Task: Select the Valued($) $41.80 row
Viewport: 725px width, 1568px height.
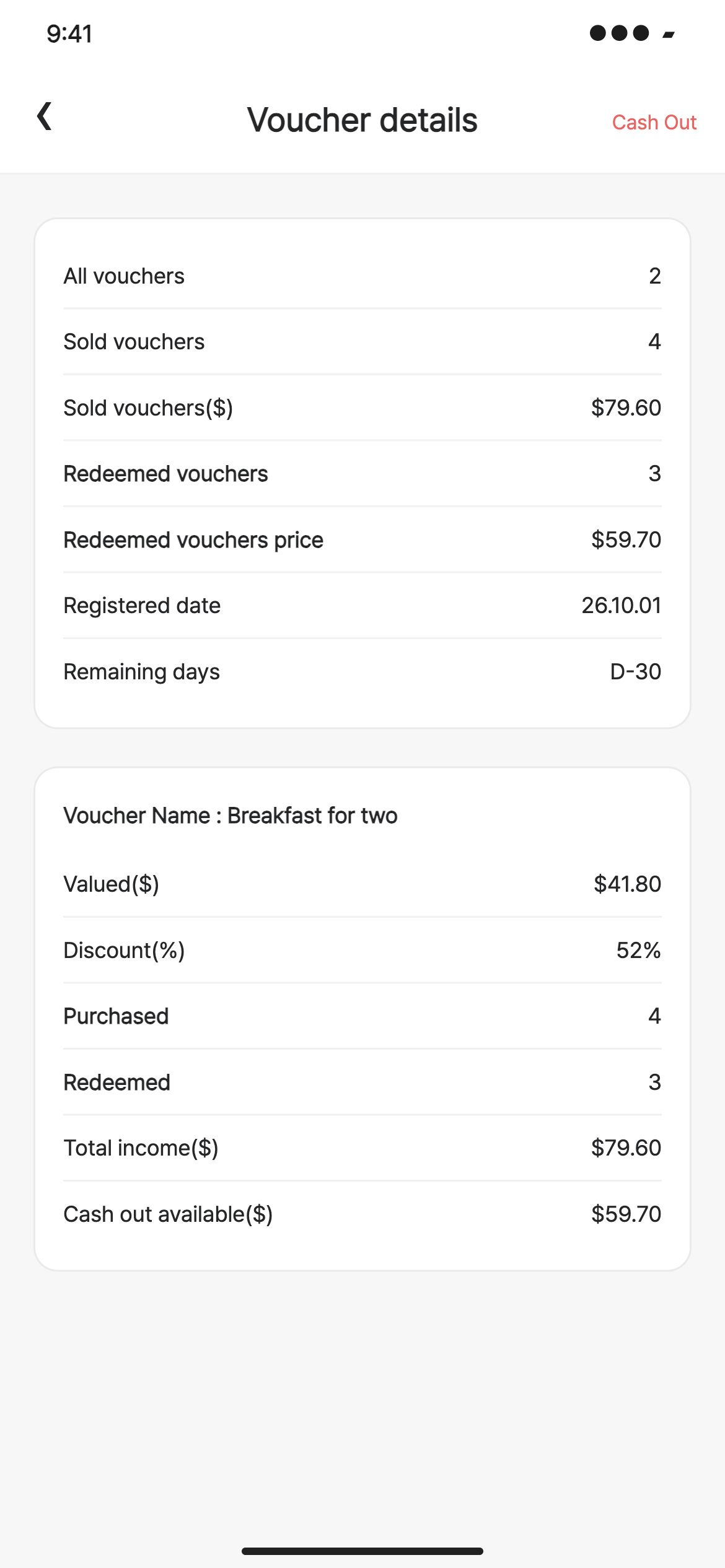Action: [362, 884]
